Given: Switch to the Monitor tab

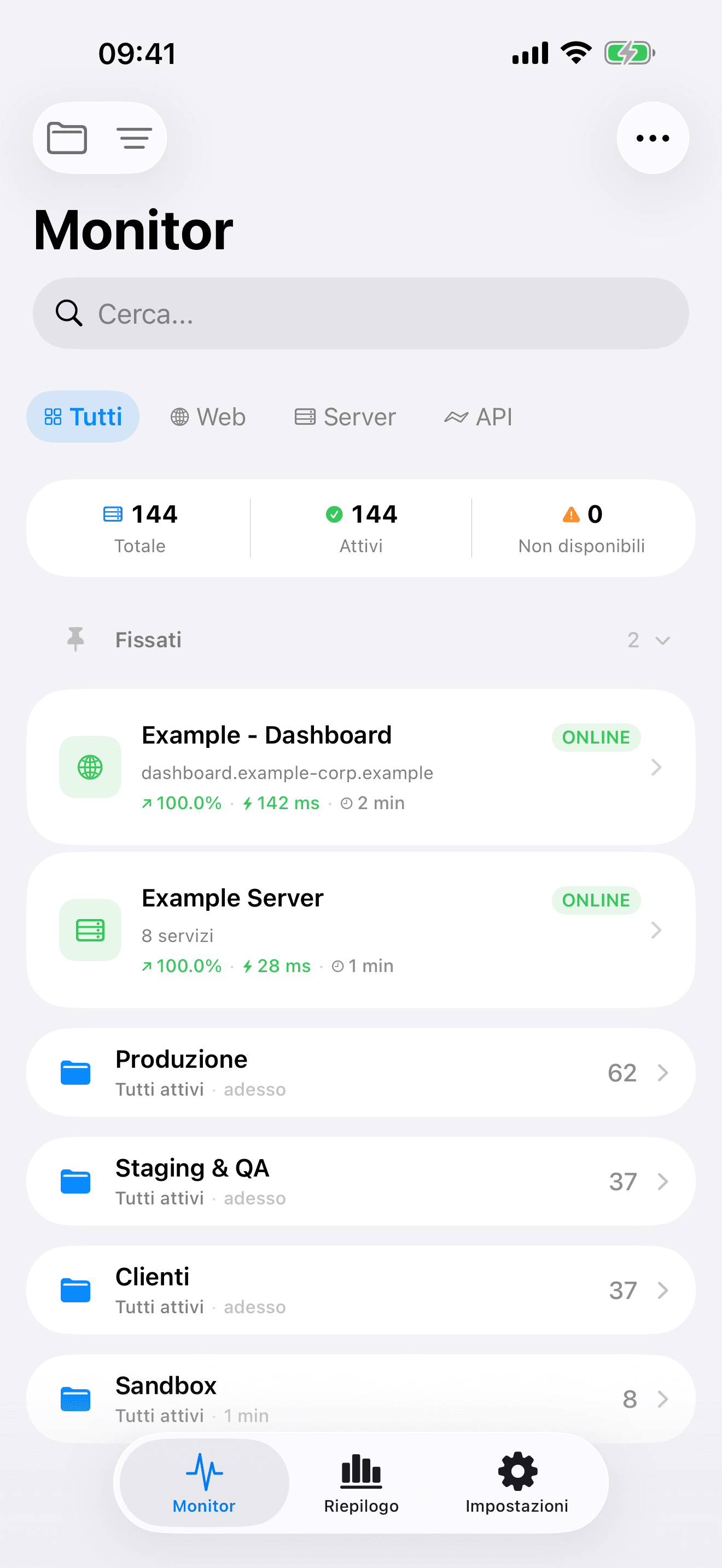Looking at the screenshot, I should point(204,1482).
